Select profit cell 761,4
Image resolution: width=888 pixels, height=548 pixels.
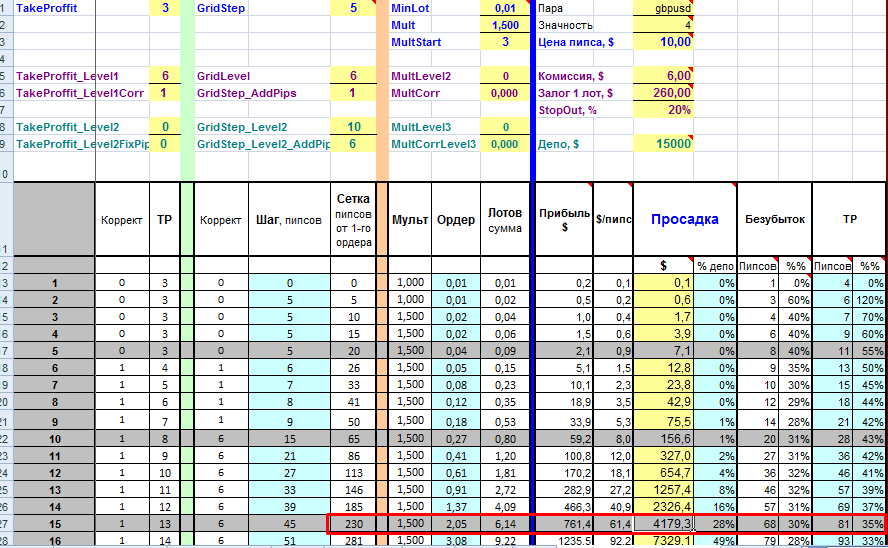point(565,524)
